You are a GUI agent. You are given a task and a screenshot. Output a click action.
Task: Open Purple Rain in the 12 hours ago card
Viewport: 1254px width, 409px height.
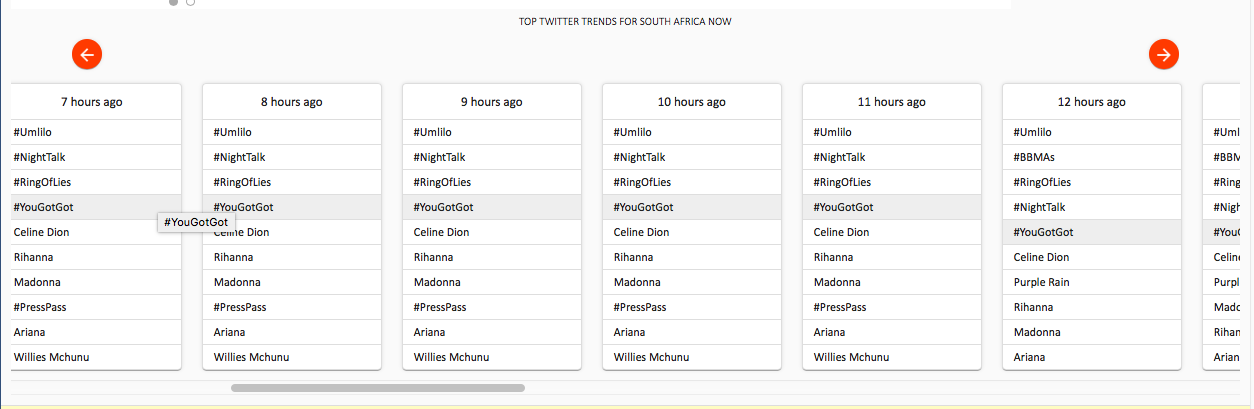pyautogui.click(x=1041, y=282)
